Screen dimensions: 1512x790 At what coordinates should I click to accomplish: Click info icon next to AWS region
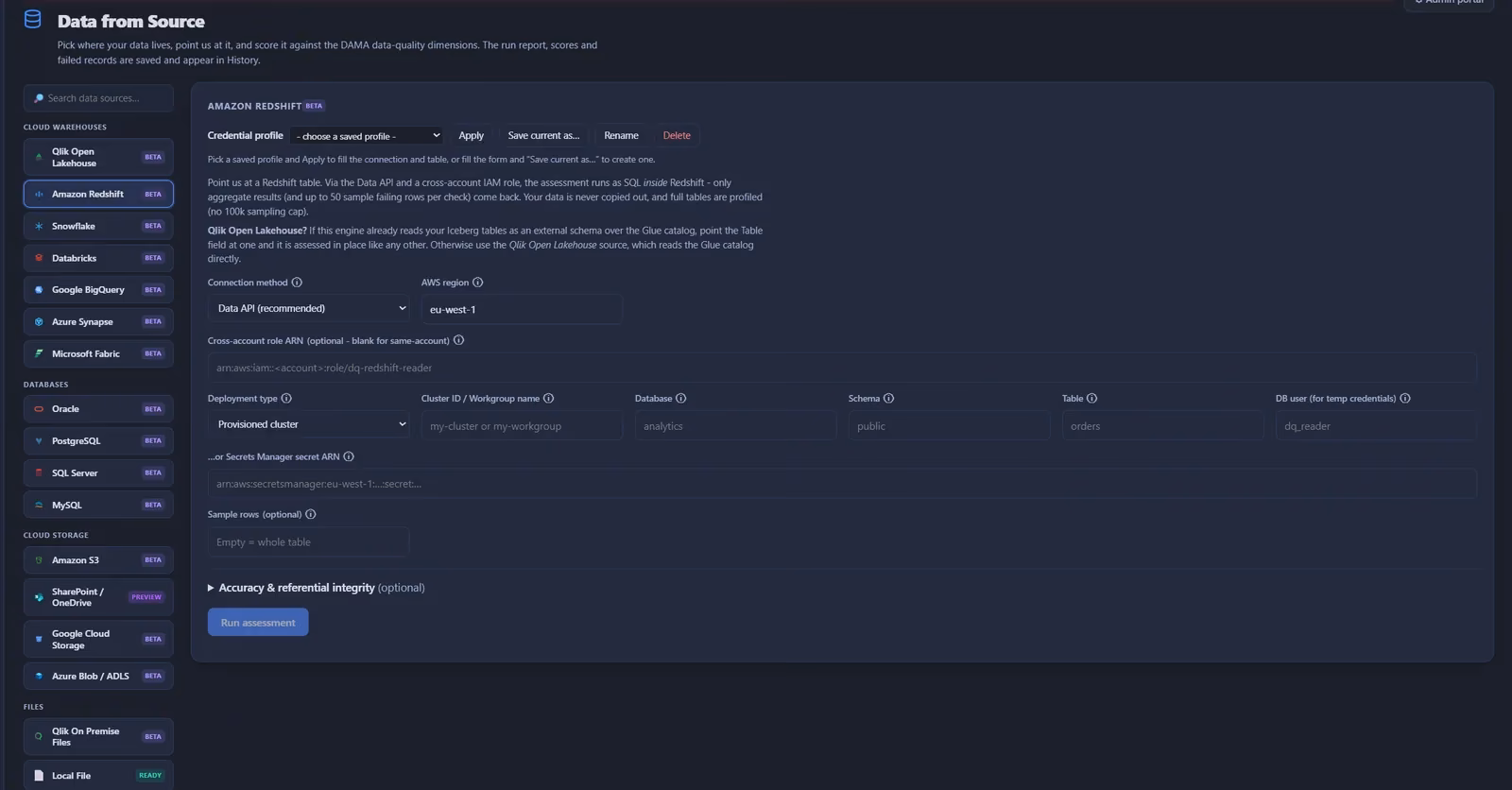point(477,283)
